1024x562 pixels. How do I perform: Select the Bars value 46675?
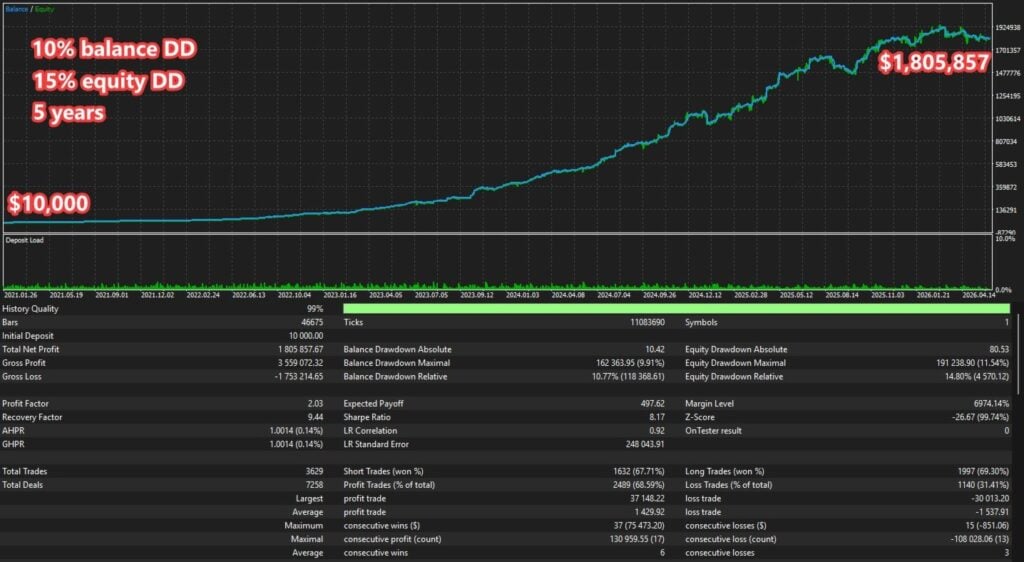tap(312, 322)
